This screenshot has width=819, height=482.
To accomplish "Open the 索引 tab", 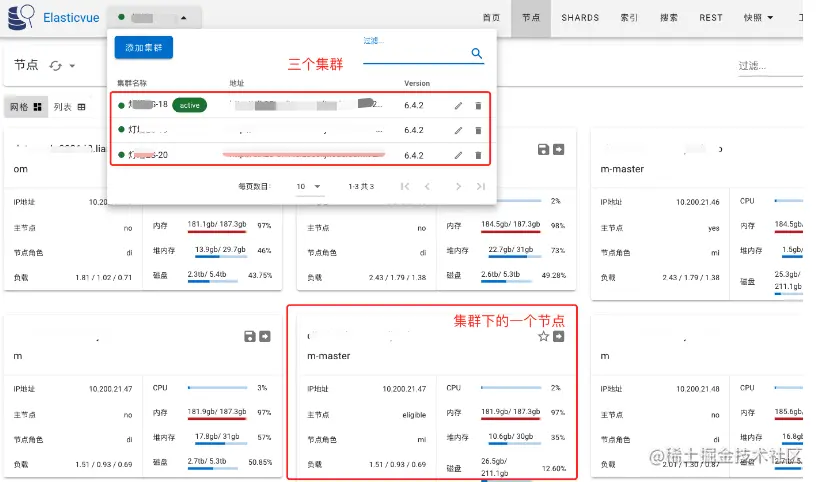I will (629, 18).
